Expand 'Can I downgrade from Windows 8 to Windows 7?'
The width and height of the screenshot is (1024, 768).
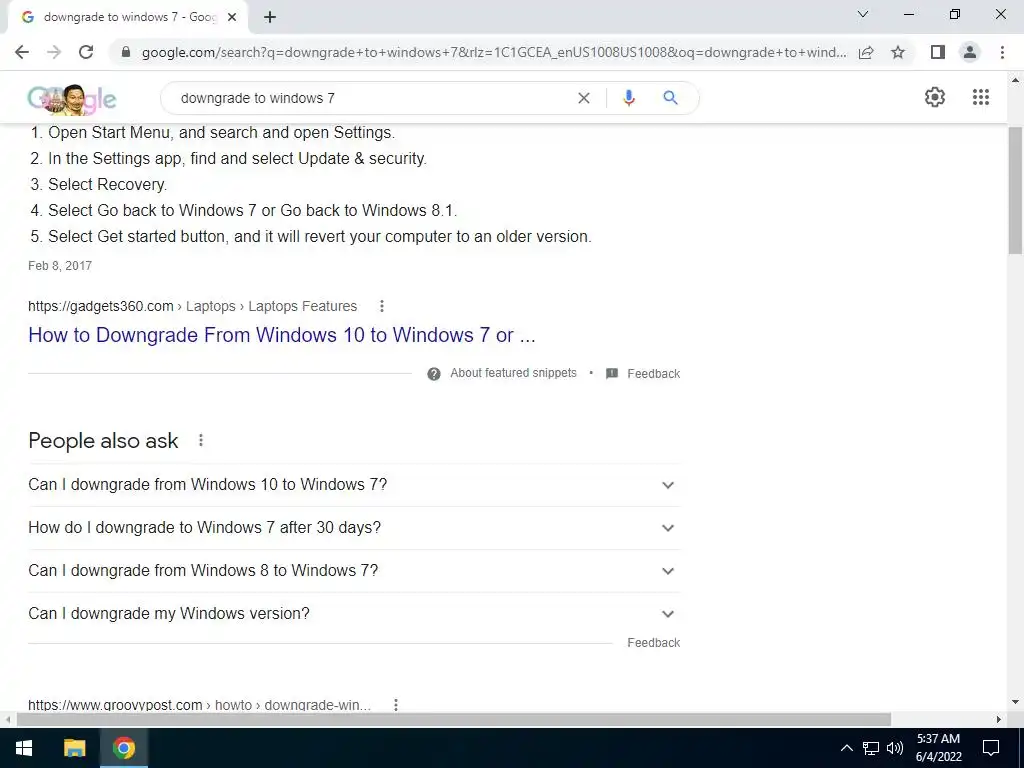point(354,571)
